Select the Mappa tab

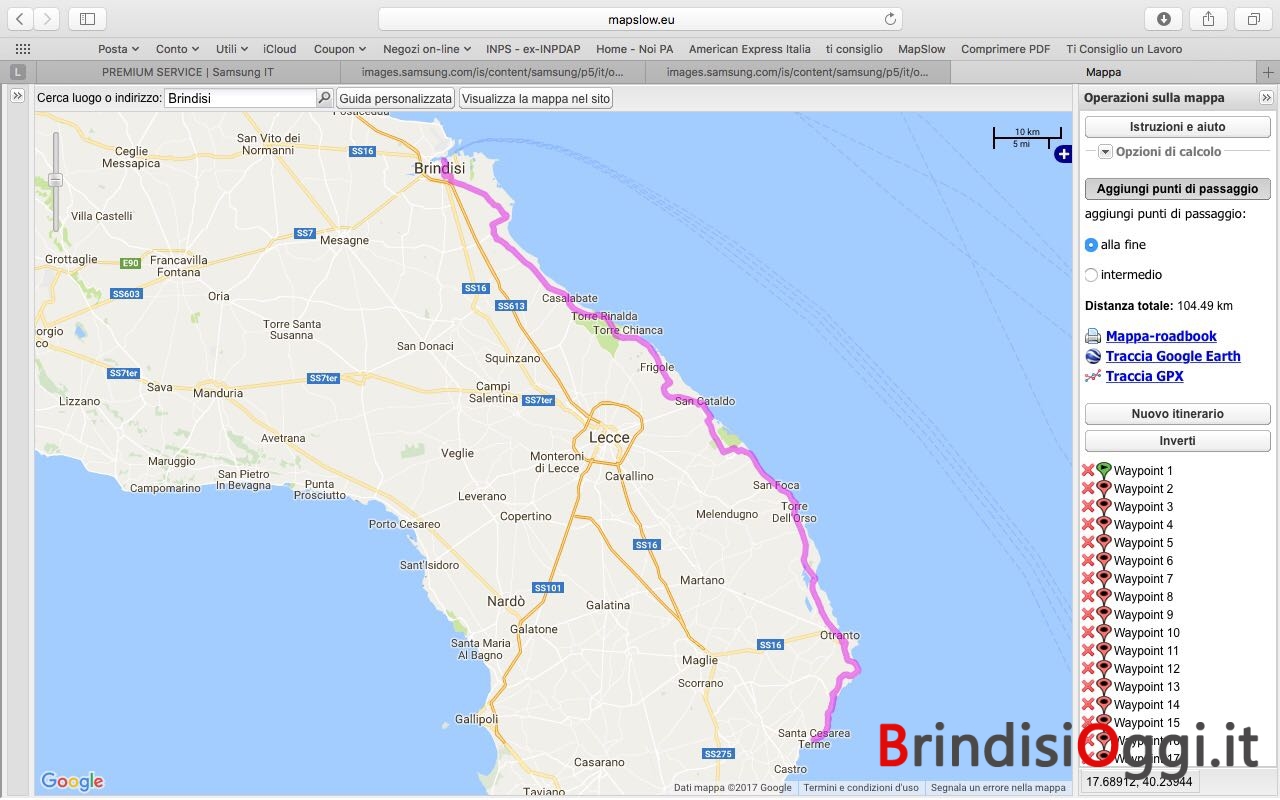coord(1103,72)
